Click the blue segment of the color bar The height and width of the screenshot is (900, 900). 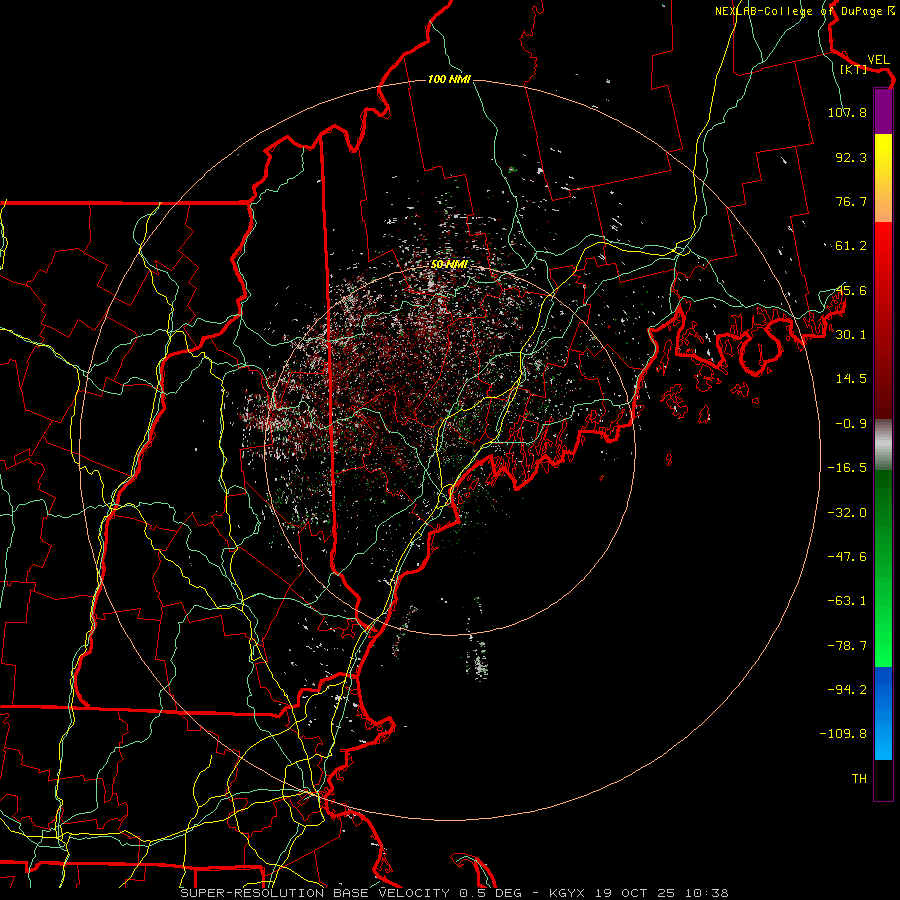pos(883,713)
